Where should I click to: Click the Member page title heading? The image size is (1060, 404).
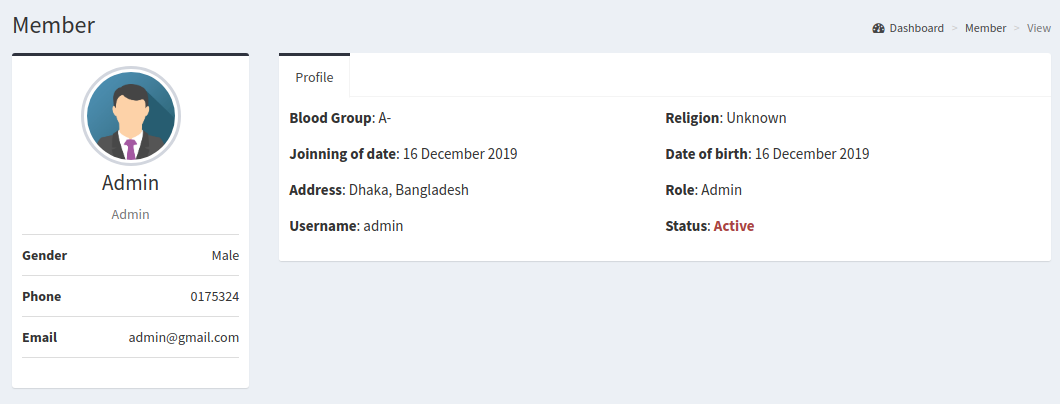click(54, 25)
